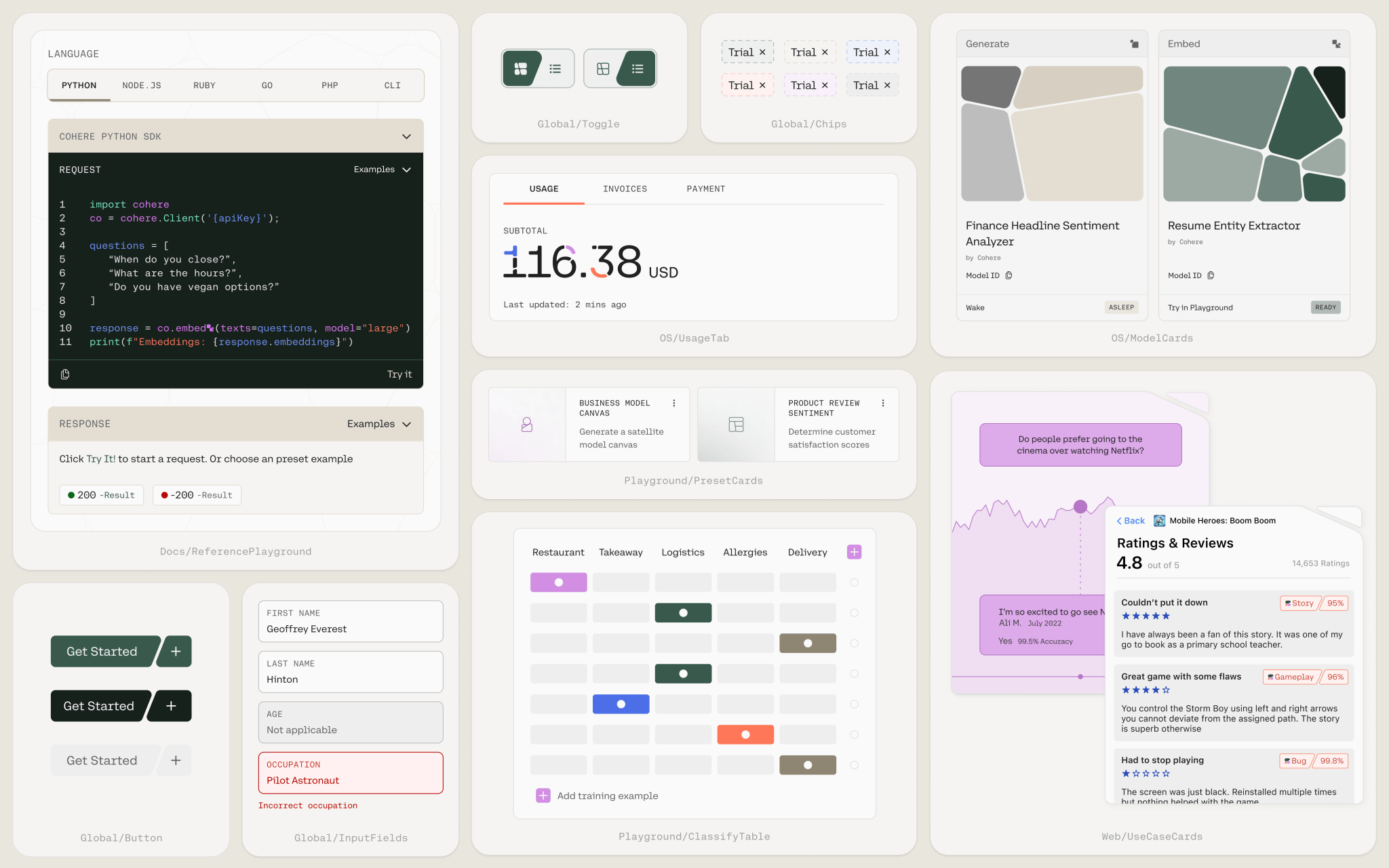
Task: Open the Business Model Canvas three-dot menu
Action: [x=673, y=403]
